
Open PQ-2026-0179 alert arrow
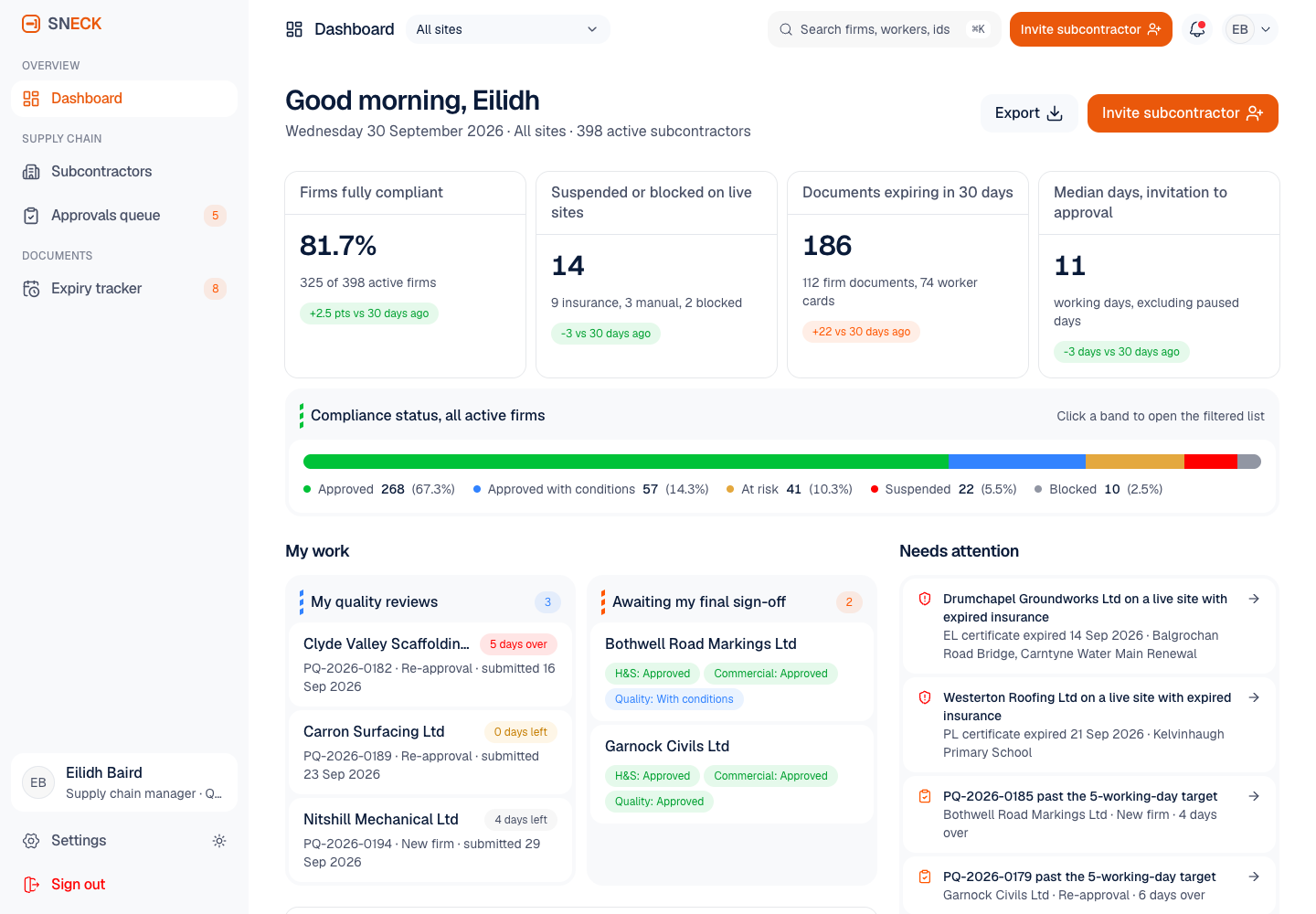[x=1254, y=877]
